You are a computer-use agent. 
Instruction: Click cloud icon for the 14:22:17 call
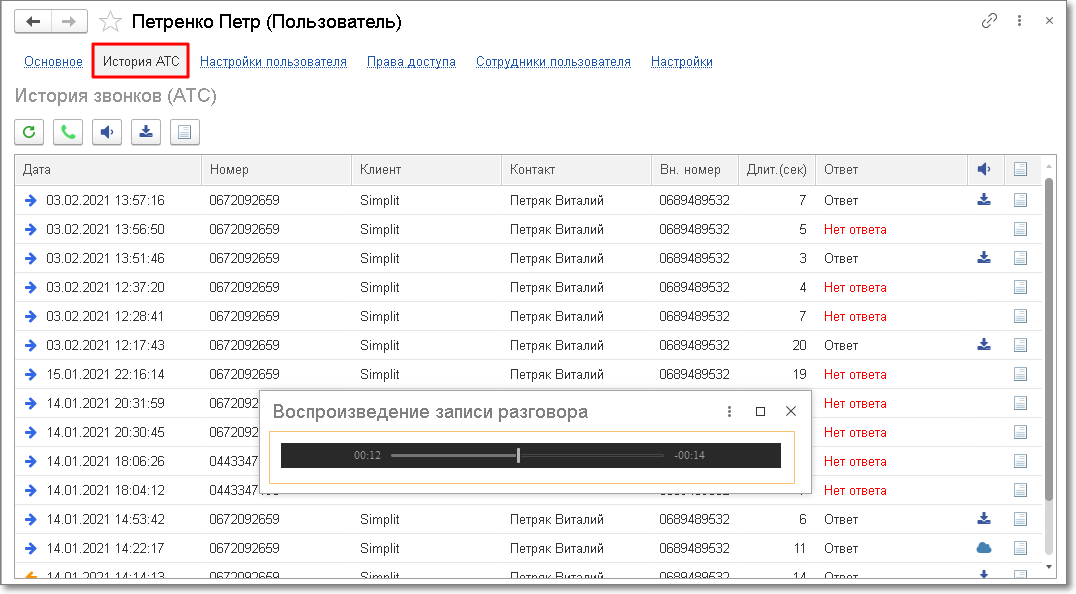(x=984, y=548)
